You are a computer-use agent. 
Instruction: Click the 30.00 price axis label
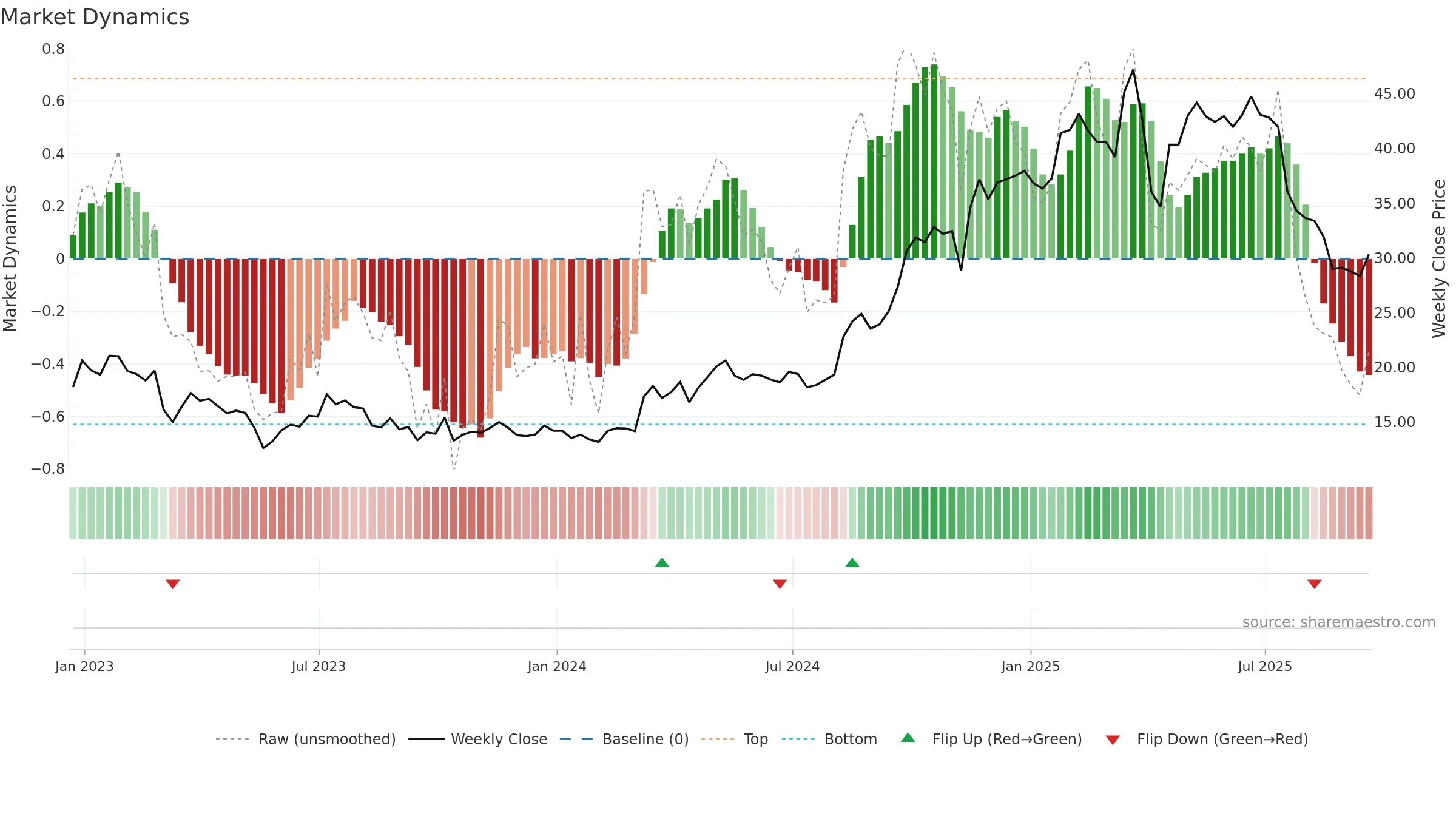pos(1394,258)
